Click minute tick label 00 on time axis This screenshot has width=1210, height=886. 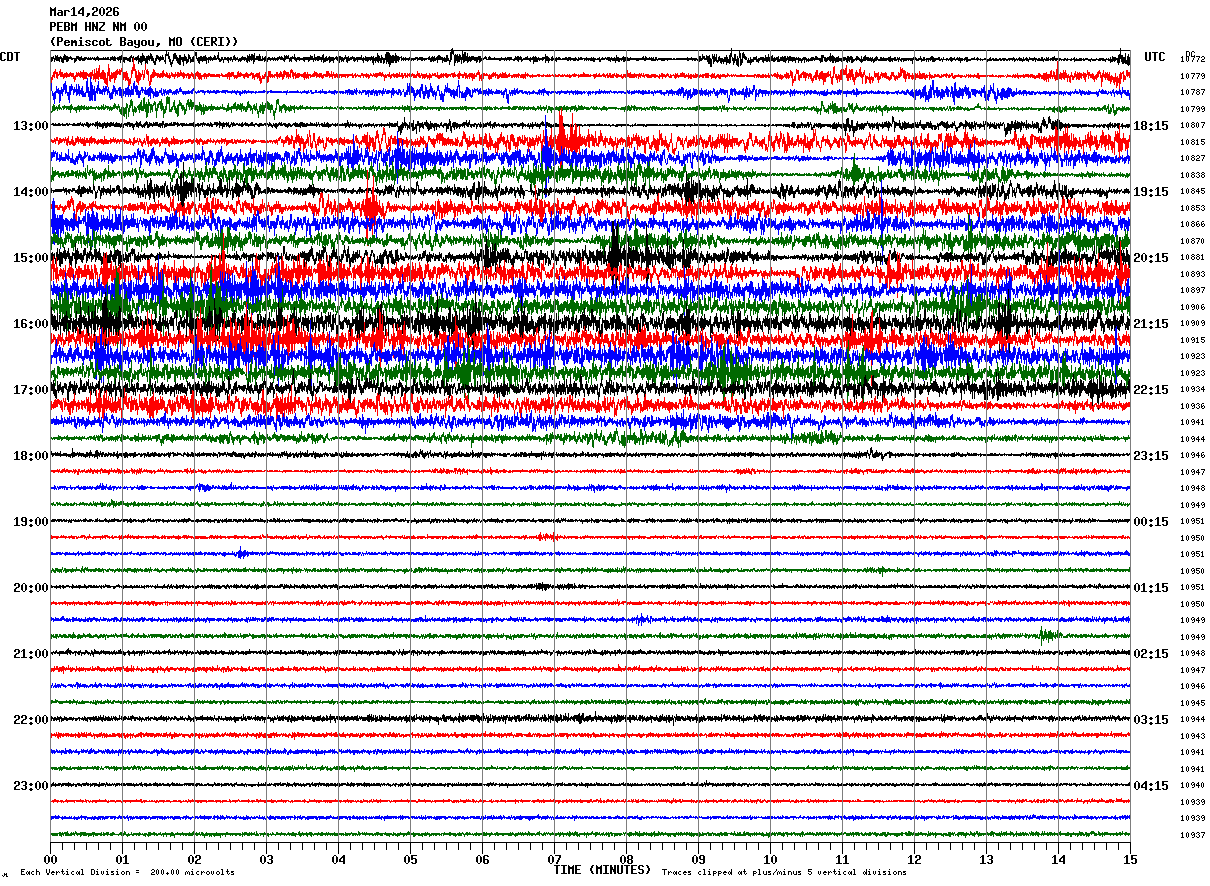click(x=50, y=859)
